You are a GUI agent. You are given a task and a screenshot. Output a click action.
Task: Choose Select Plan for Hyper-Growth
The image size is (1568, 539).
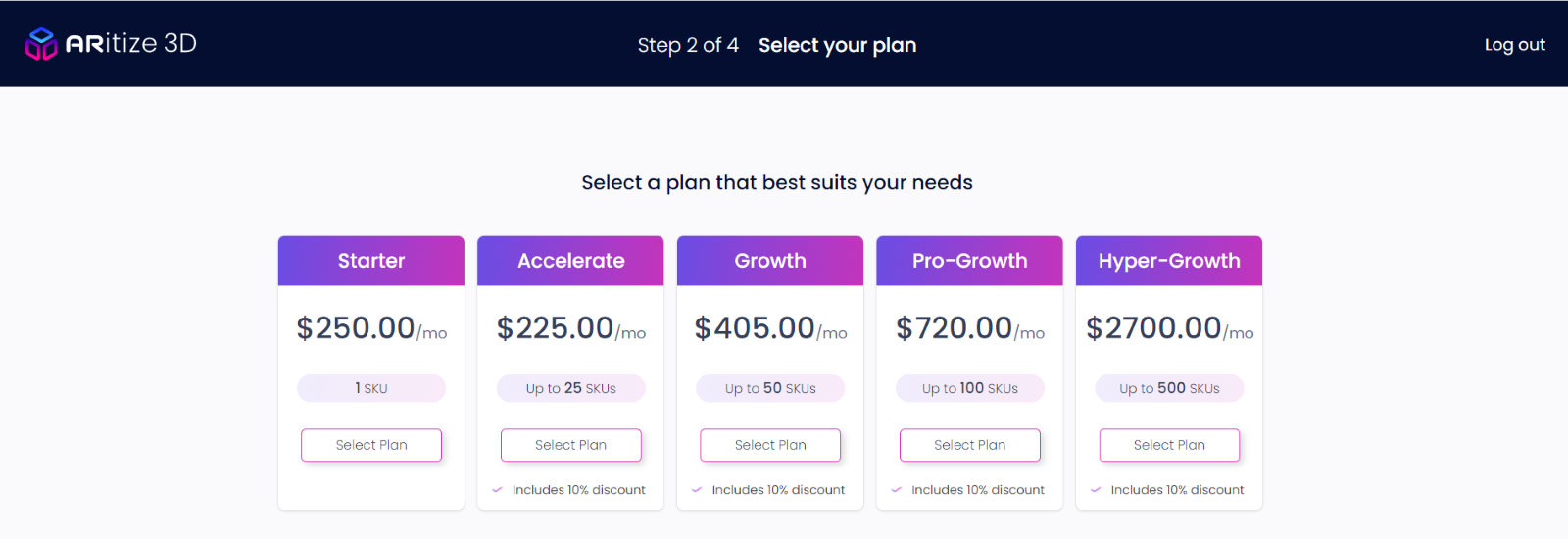point(1169,445)
